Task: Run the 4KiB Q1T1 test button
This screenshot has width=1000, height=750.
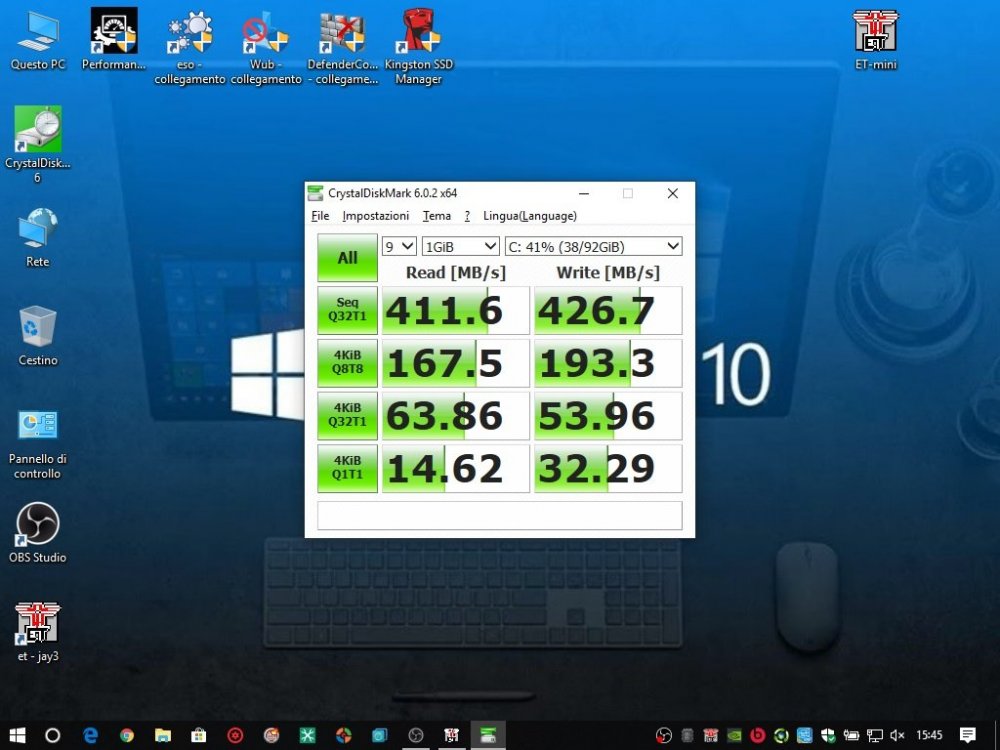Action: click(x=347, y=469)
